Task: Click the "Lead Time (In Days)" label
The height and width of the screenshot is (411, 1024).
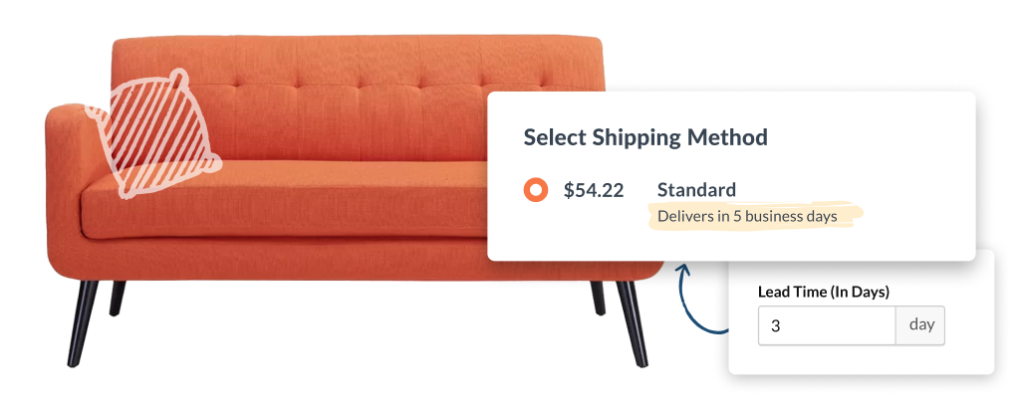Action: pyautogui.click(x=824, y=292)
